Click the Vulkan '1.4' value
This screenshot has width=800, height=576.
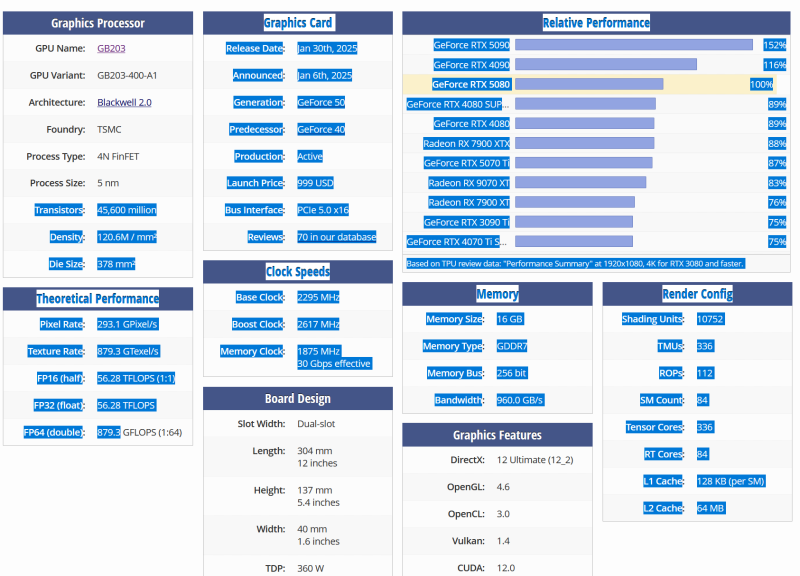(x=503, y=541)
